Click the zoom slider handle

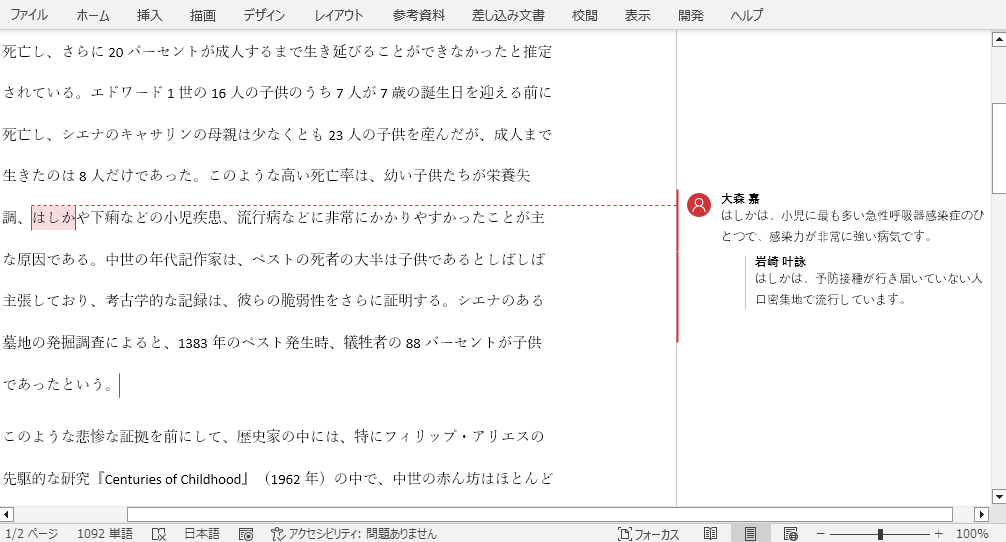point(880,534)
